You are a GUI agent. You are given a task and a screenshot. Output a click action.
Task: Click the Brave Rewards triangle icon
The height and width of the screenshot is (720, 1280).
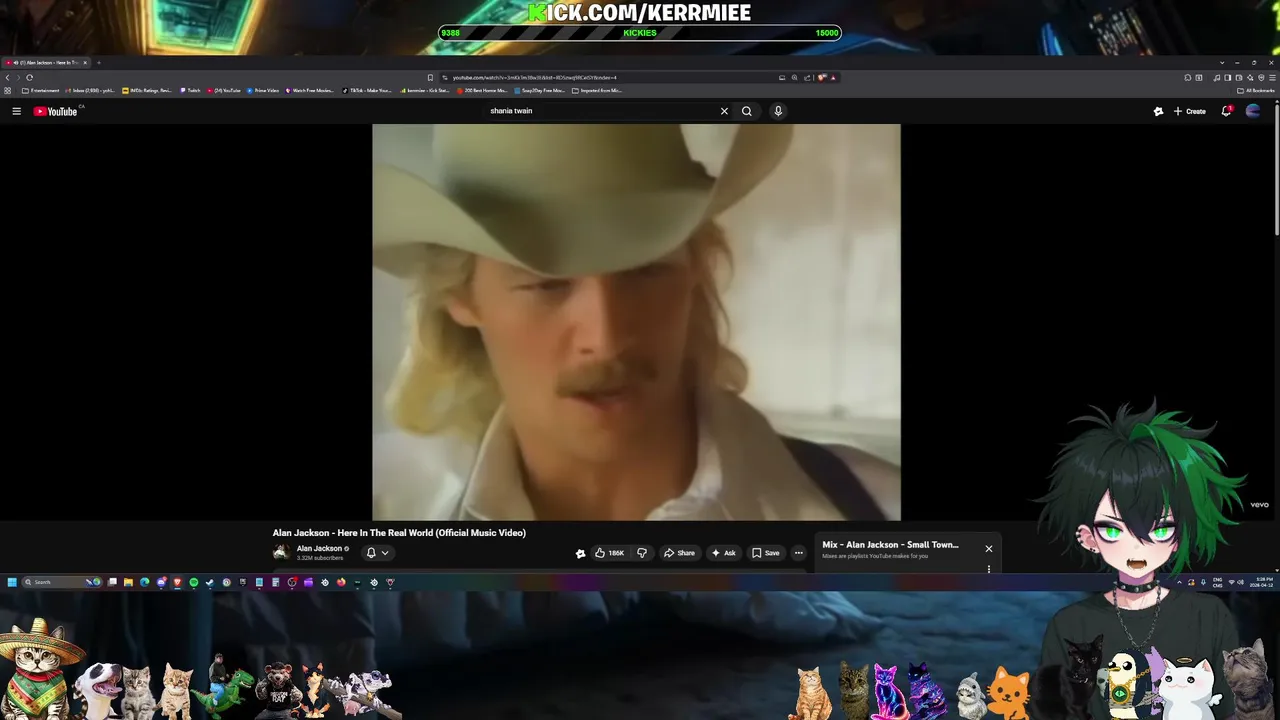(x=832, y=77)
